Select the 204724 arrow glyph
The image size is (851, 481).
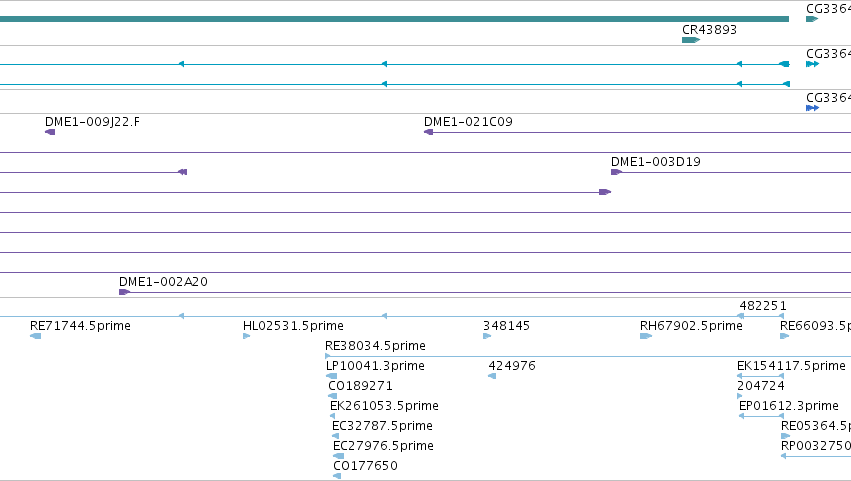pyautogui.click(x=739, y=396)
